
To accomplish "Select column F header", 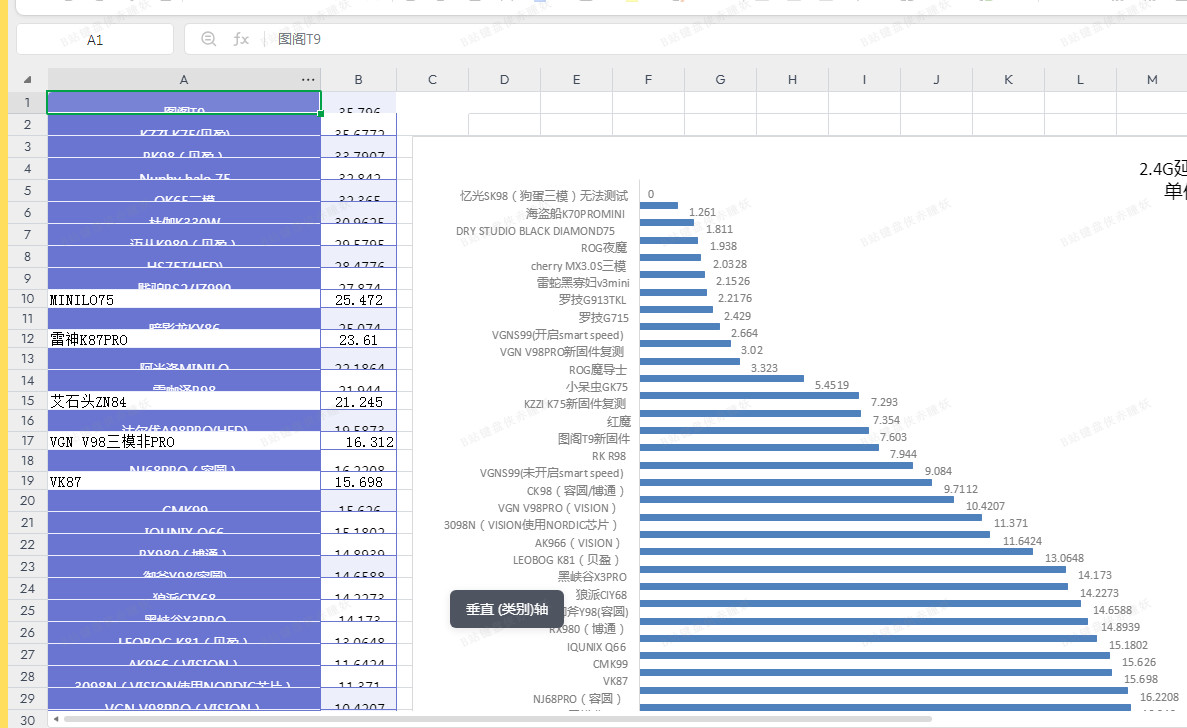I will point(648,79).
